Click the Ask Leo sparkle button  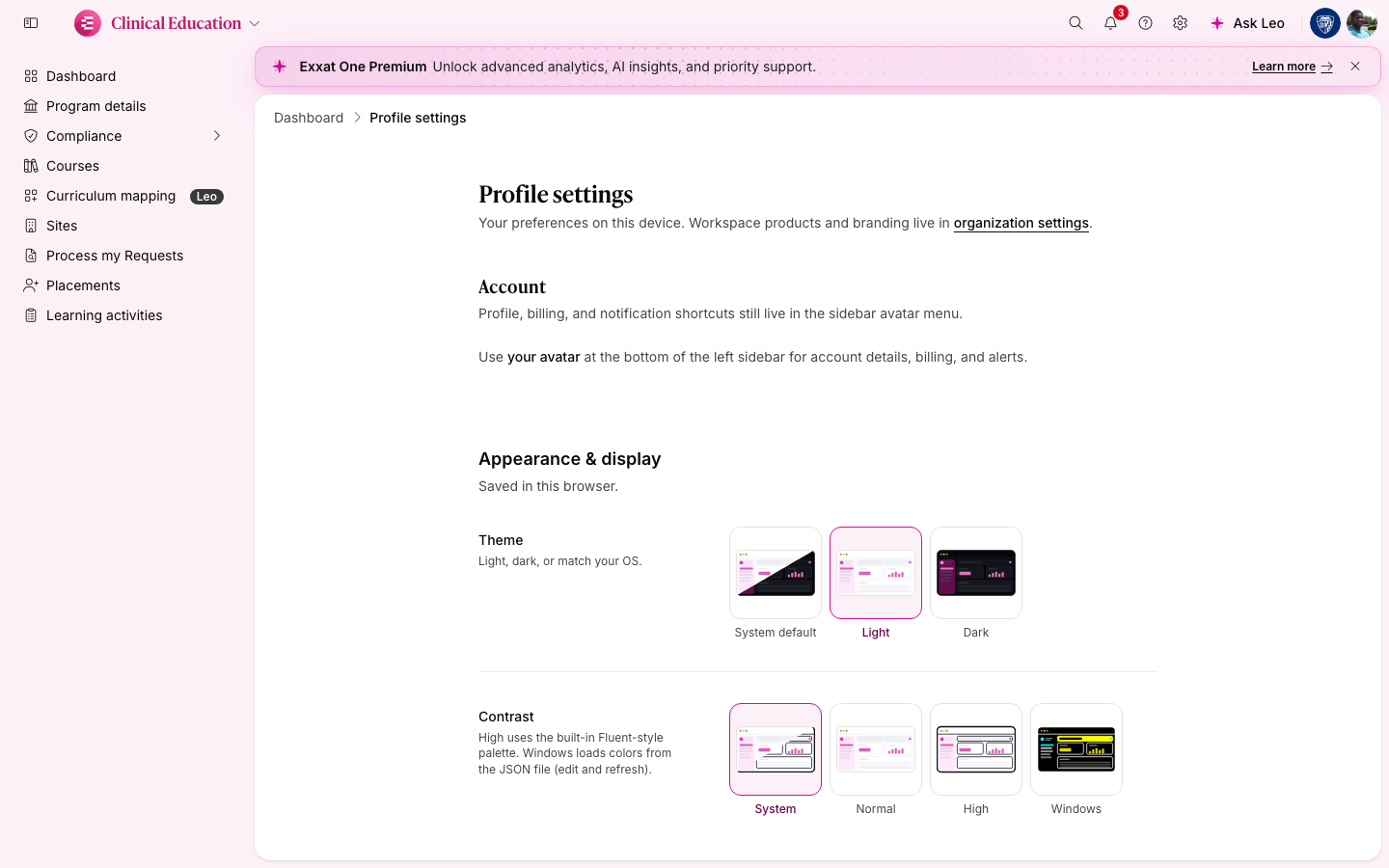1247,23
